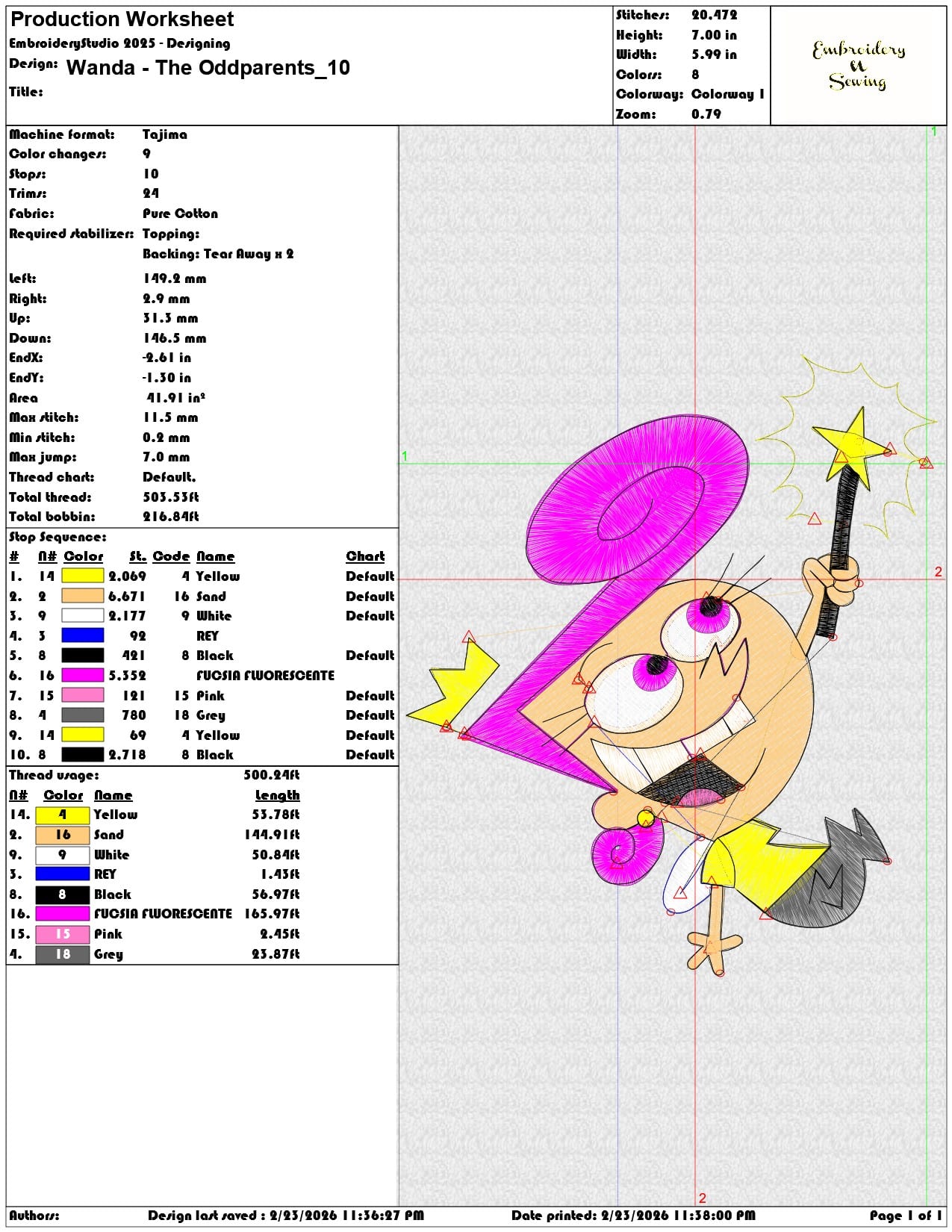Click the Width value '5.99 in'
The height and width of the screenshot is (1232, 952).
pos(714,55)
